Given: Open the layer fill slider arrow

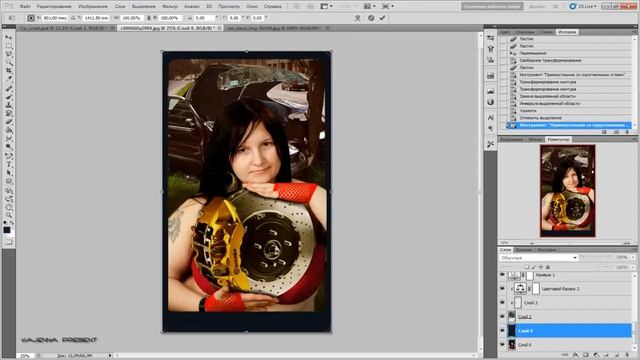Looking at the screenshot, I should click(x=633, y=267).
